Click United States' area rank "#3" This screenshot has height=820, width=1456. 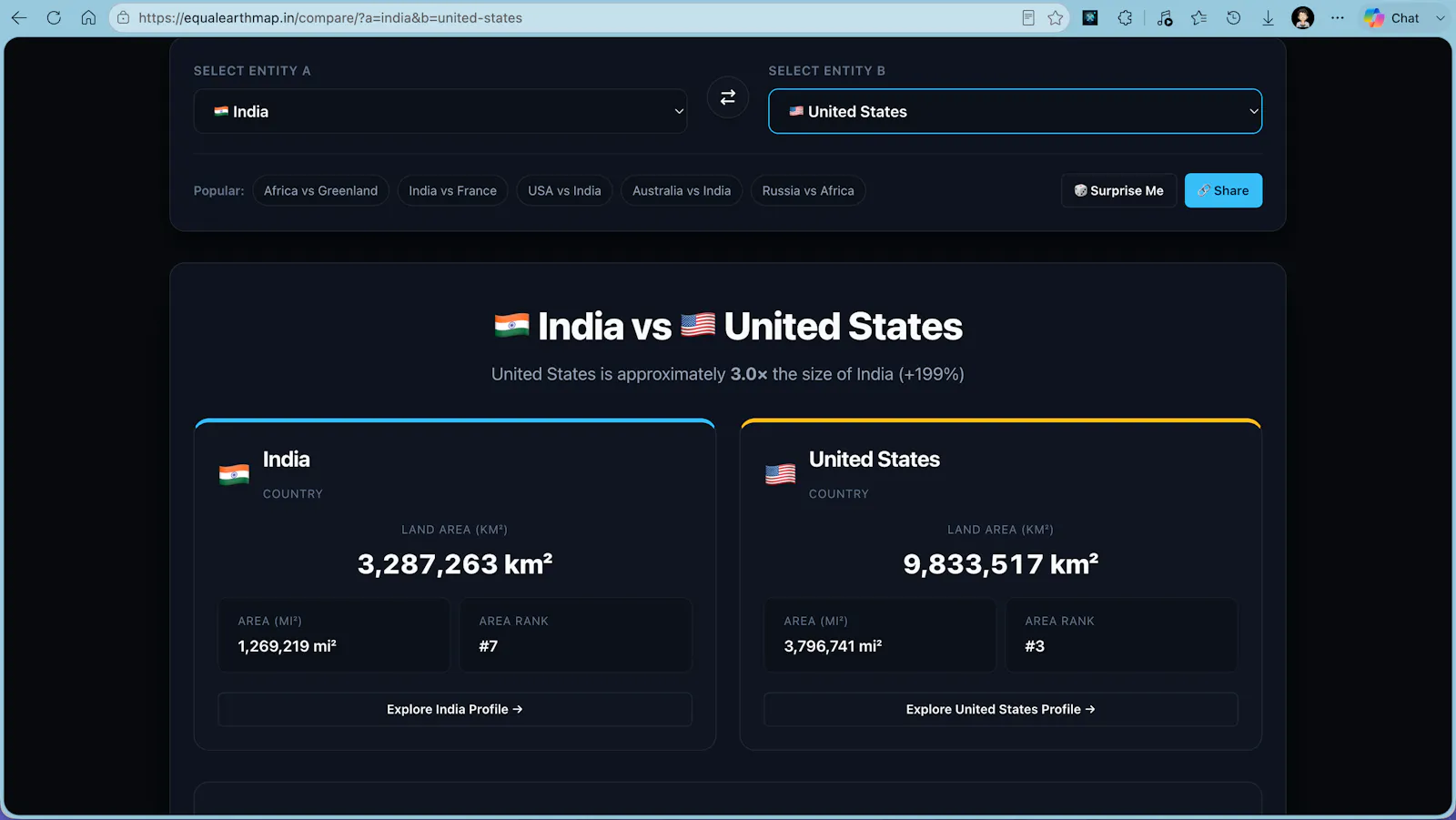(x=1035, y=646)
